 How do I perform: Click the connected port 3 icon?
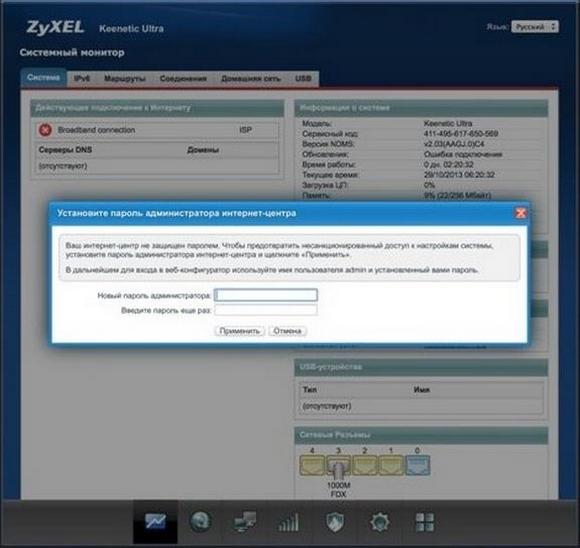pyautogui.click(x=338, y=466)
